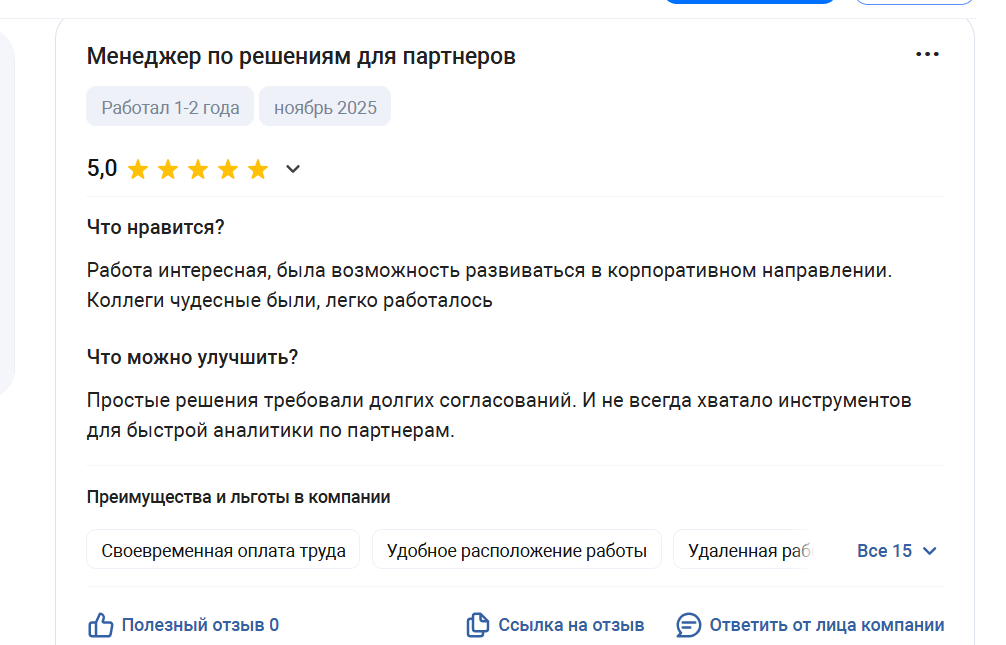The width and height of the screenshot is (1006, 645).
Task: Click the first rating star
Action: click(138, 169)
